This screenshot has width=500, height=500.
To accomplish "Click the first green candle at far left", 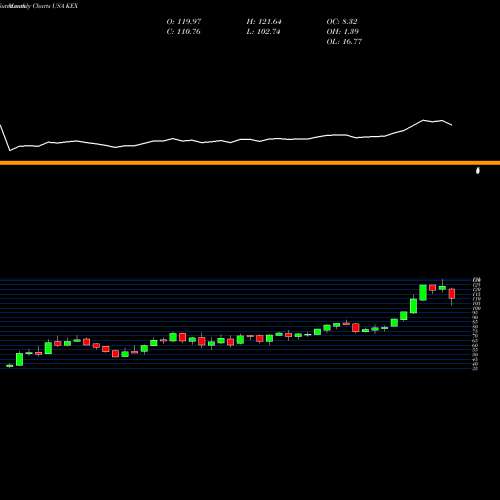I will click(x=10, y=366).
